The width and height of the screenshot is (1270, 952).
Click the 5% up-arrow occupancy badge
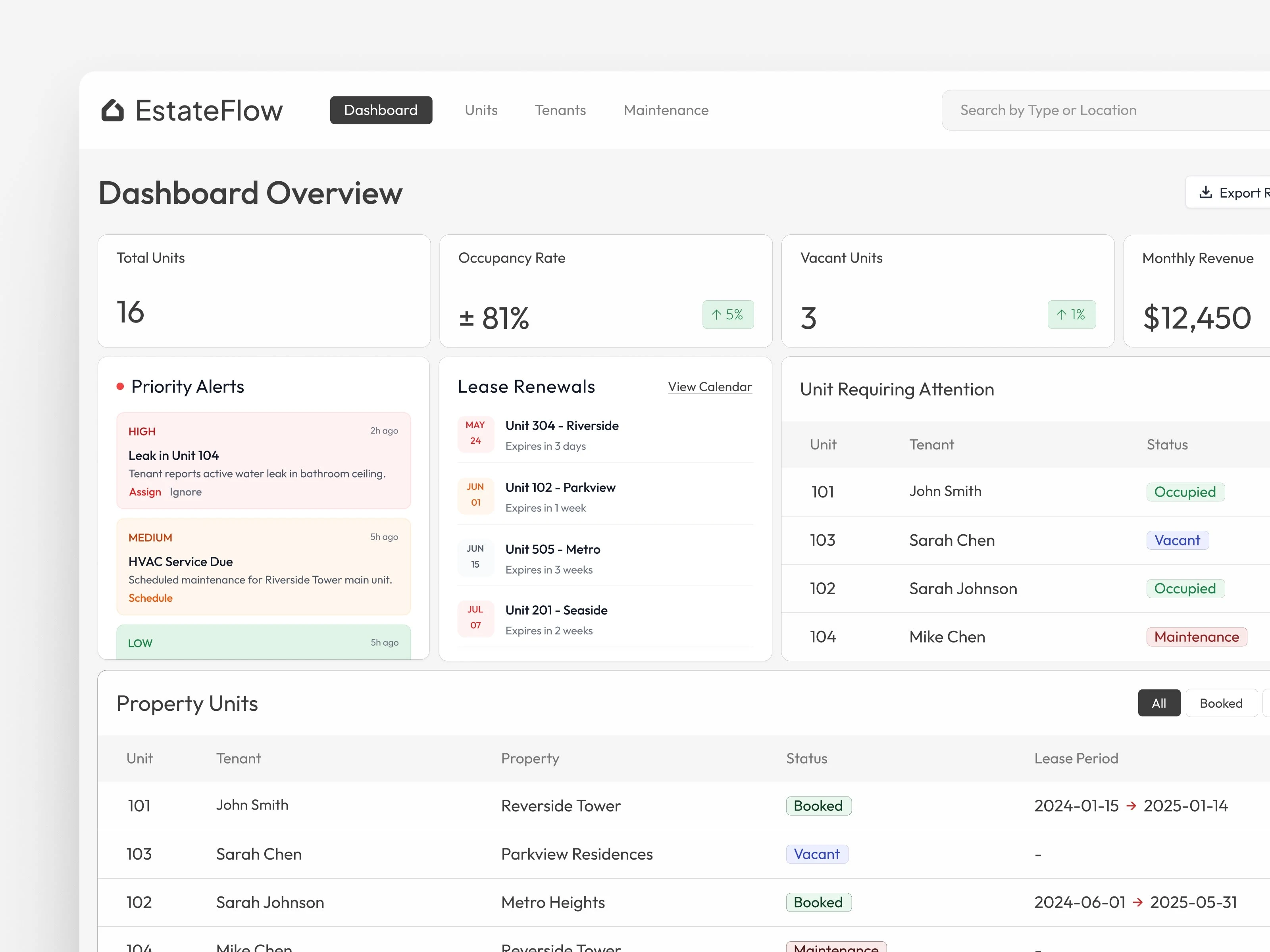[x=727, y=315]
